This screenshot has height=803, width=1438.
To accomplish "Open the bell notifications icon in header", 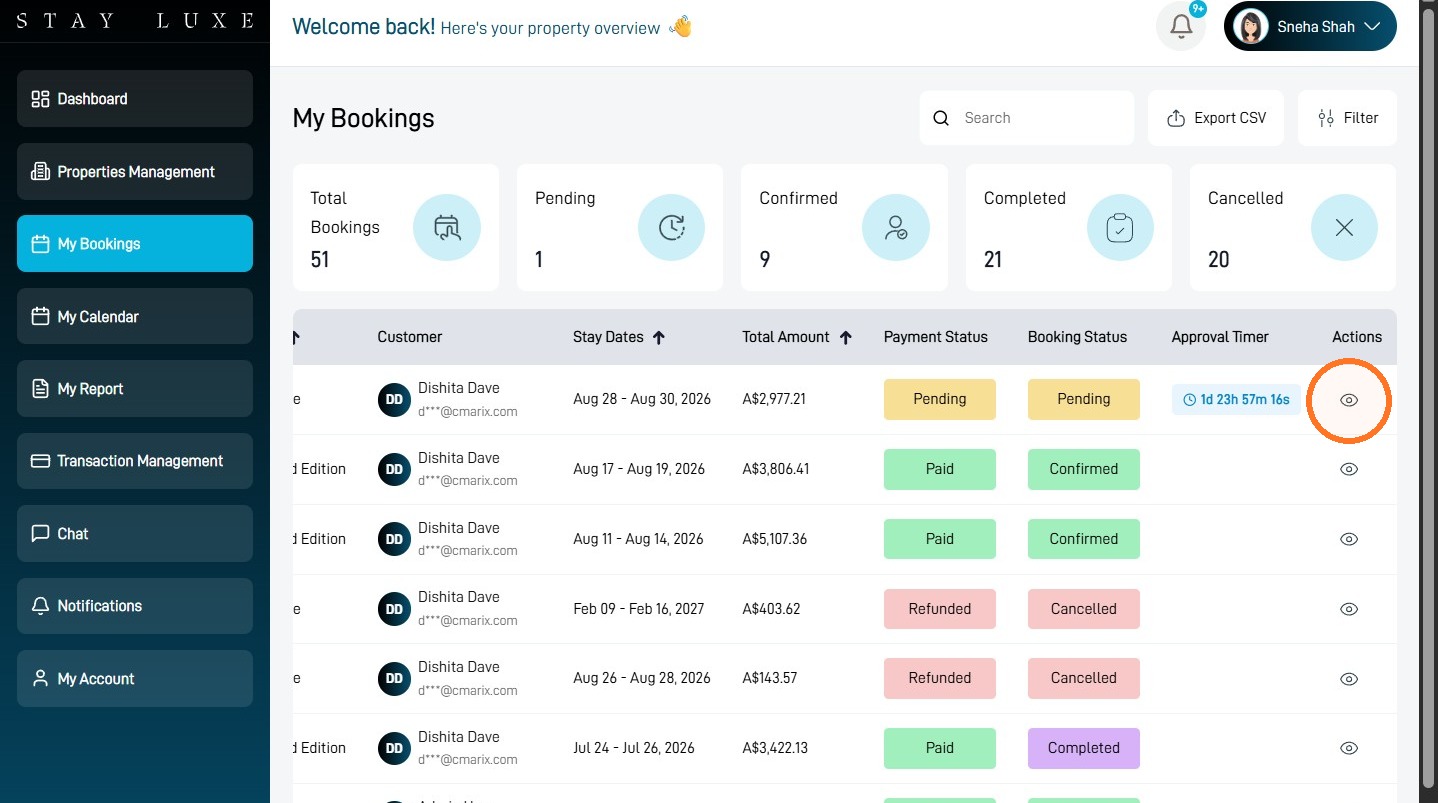I will pos(1181,27).
